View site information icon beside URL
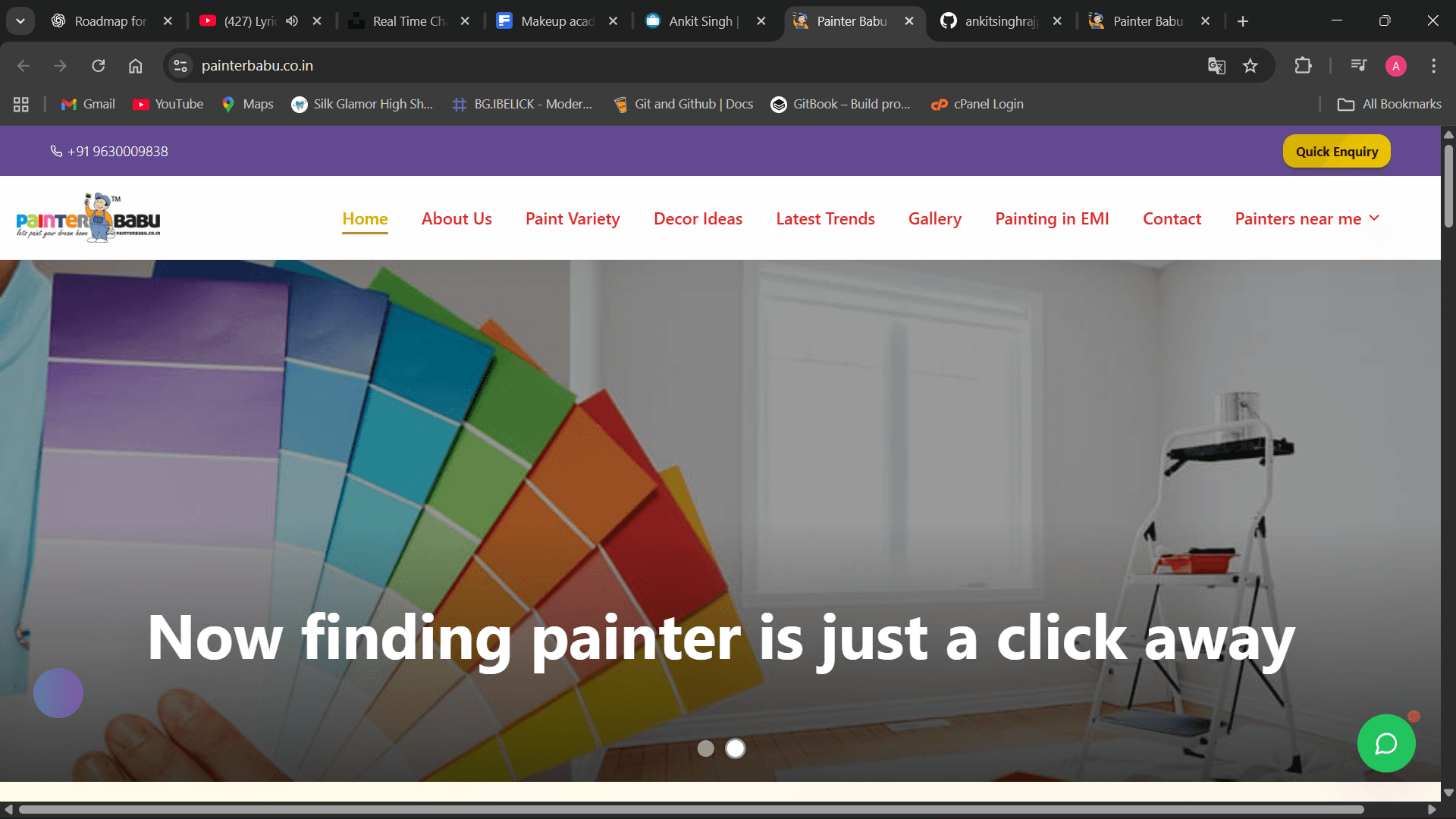Image resolution: width=1456 pixels, height=819 pixels. coord(180,66)
